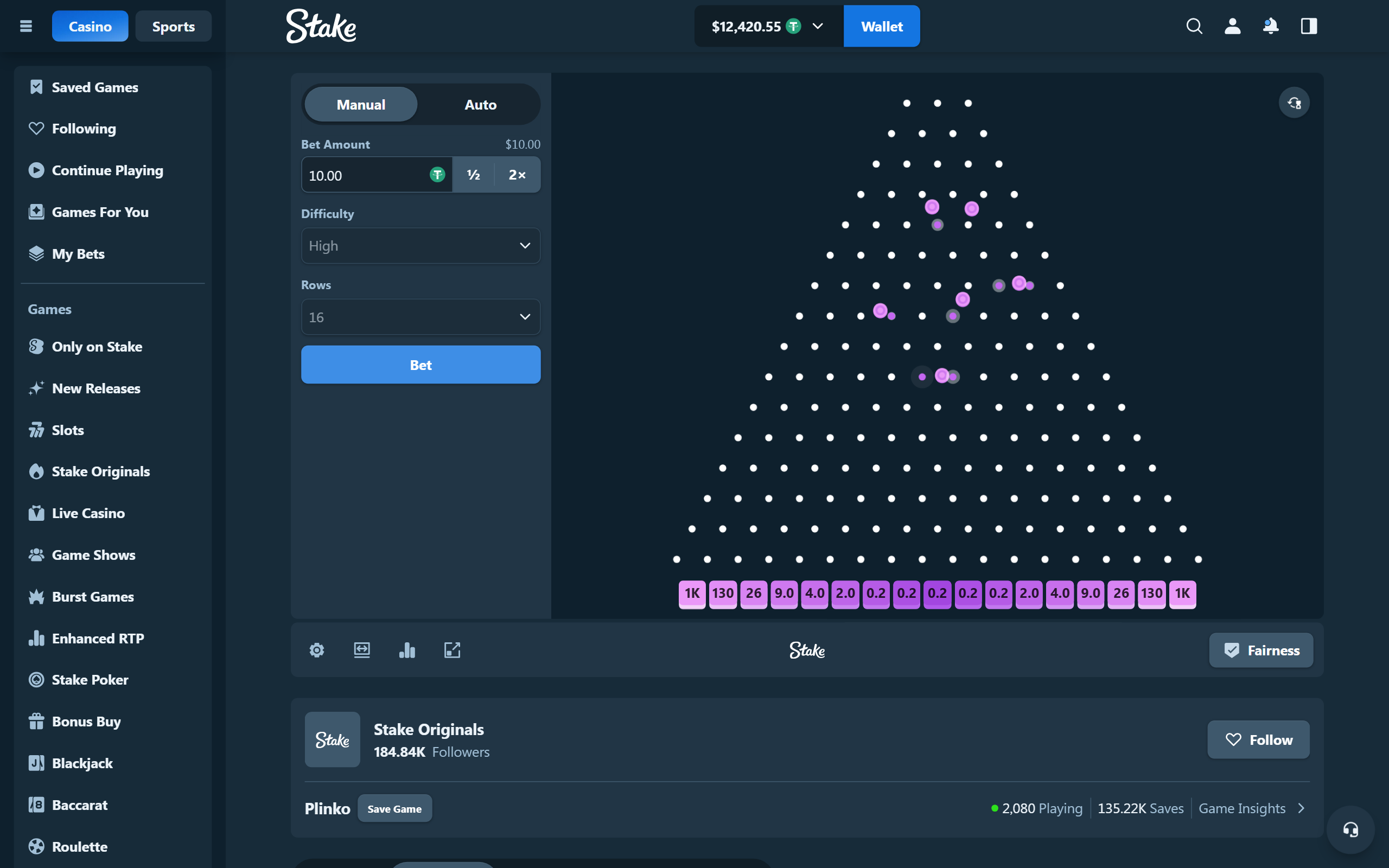Switch to Auto betting mode

tap(480, 105)
